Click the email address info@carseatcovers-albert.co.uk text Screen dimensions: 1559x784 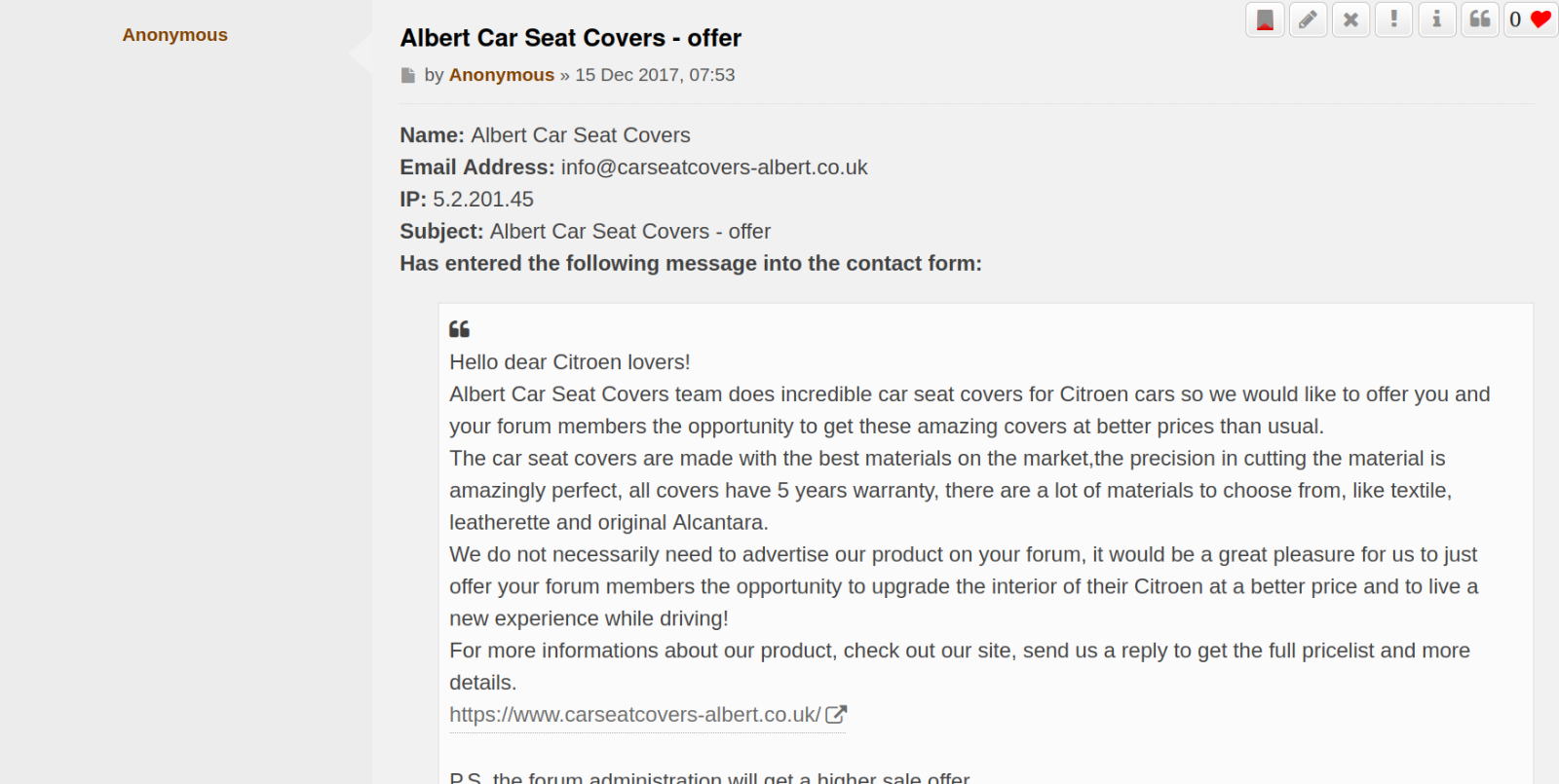tap(714, 168)
